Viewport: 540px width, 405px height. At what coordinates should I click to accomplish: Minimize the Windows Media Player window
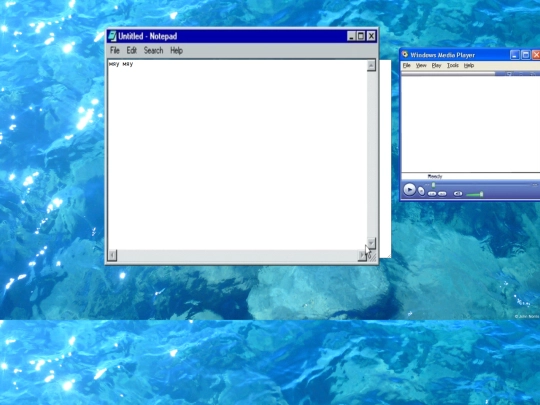pyautogui.click(x=515, y=55)
